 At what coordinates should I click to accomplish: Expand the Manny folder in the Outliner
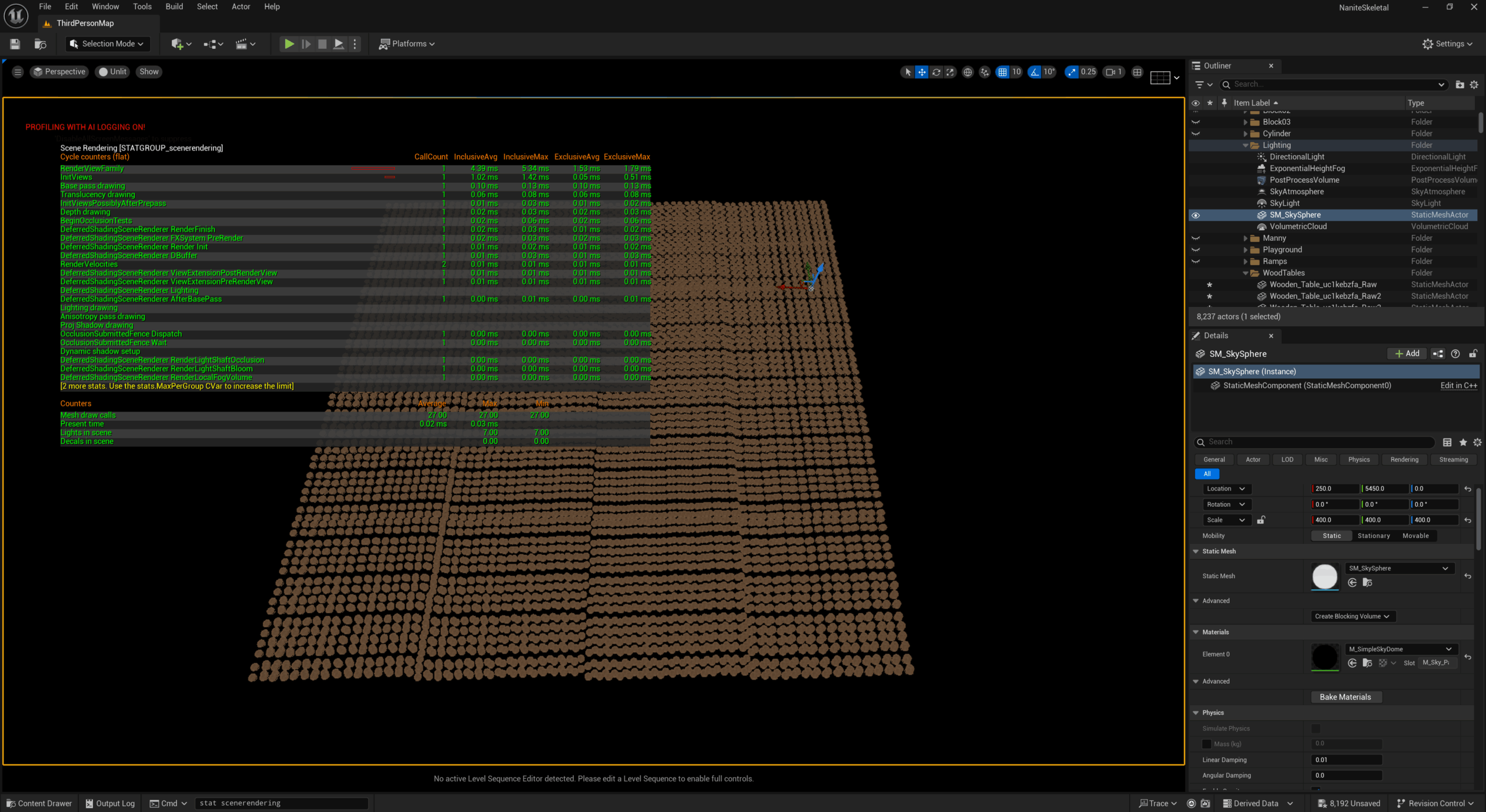tap(1245, 239)
